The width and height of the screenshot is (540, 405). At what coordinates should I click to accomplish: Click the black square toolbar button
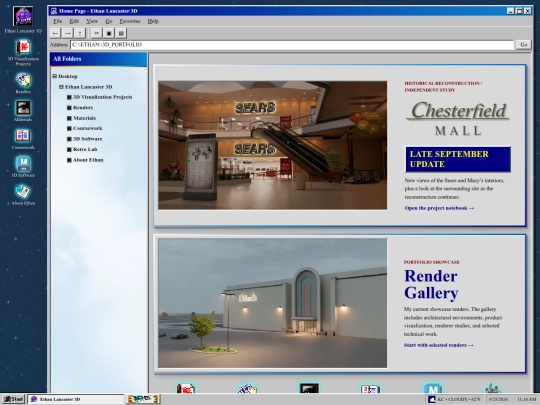[109, 33]
